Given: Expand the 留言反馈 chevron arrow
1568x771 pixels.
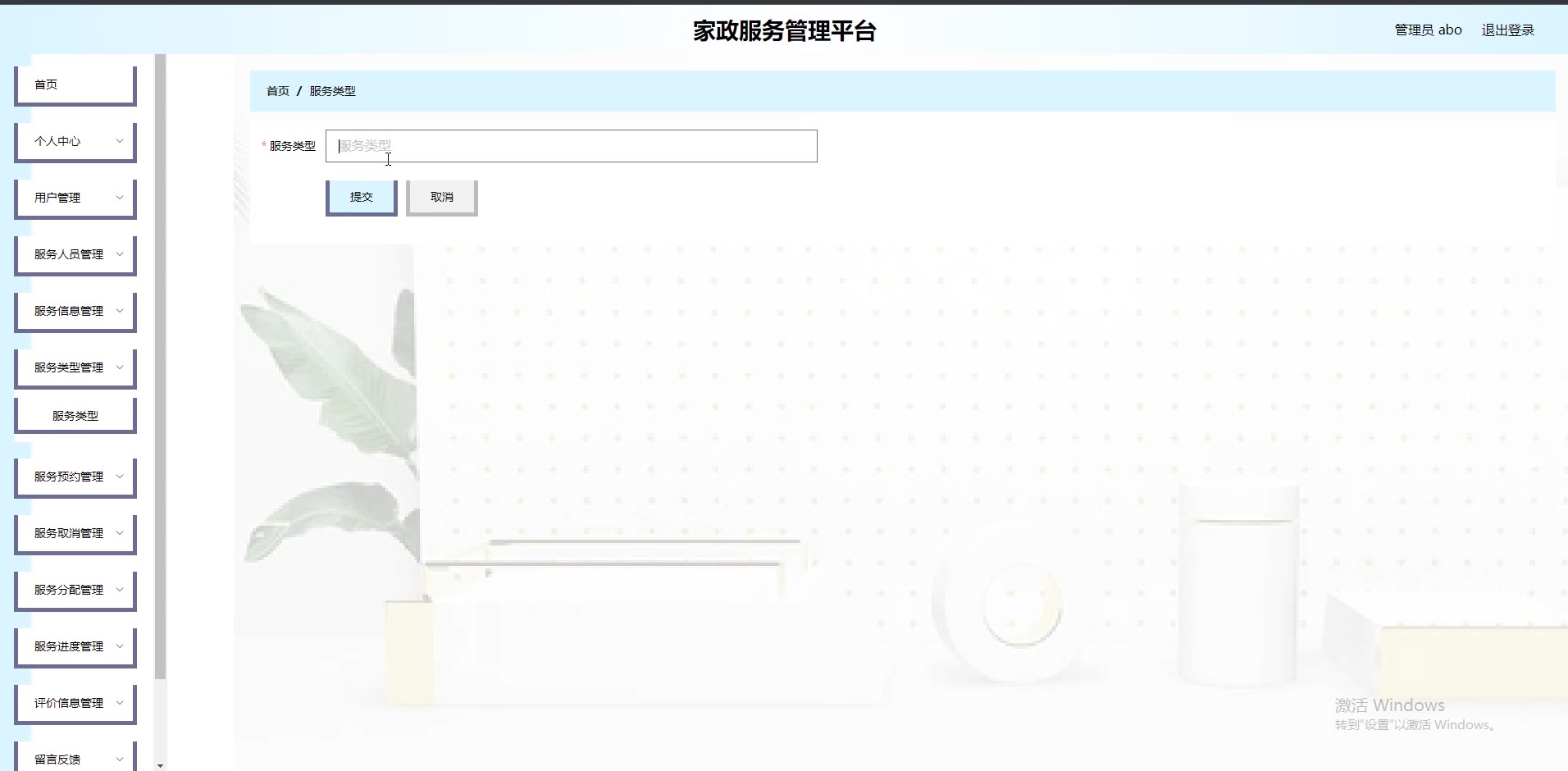Looking at the screenshot, I should tap(120, 760).
